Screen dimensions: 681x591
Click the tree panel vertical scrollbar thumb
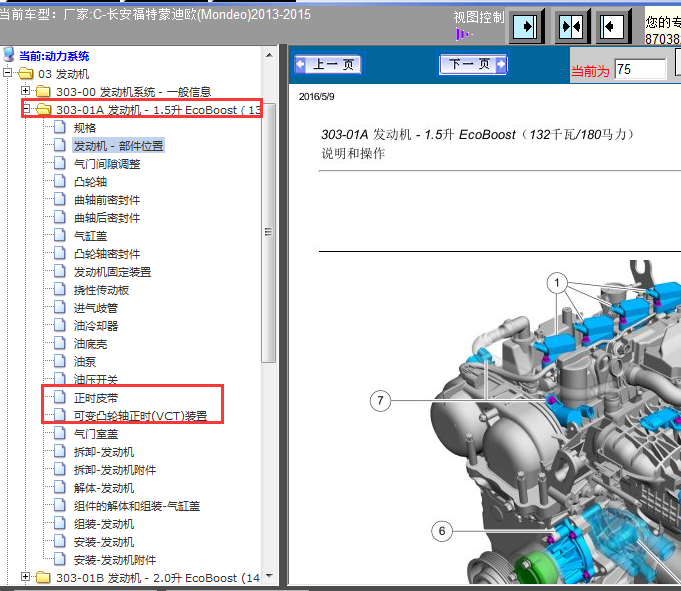point(269,232)
